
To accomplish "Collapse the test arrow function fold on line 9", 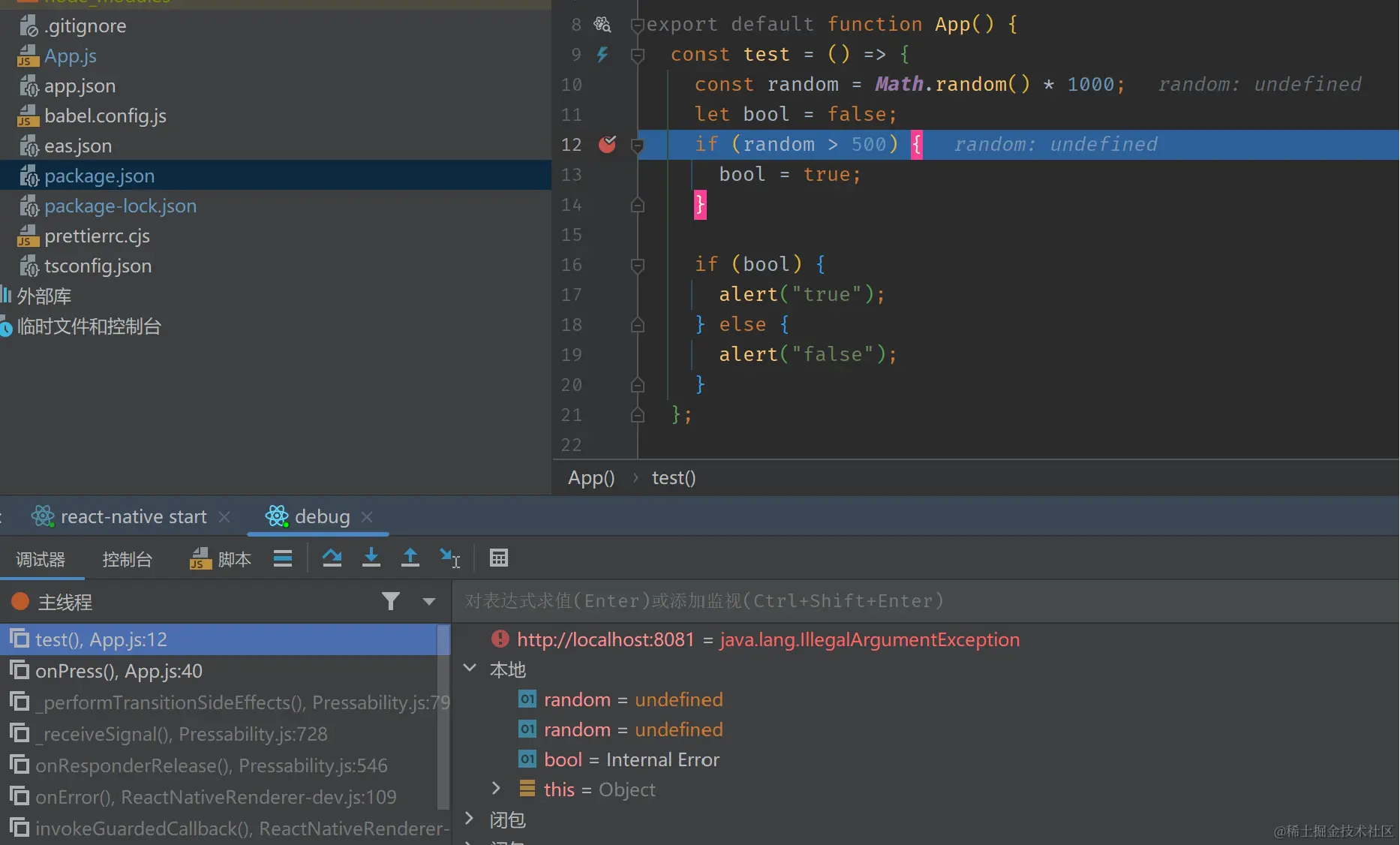I will [x=637, y=55].
